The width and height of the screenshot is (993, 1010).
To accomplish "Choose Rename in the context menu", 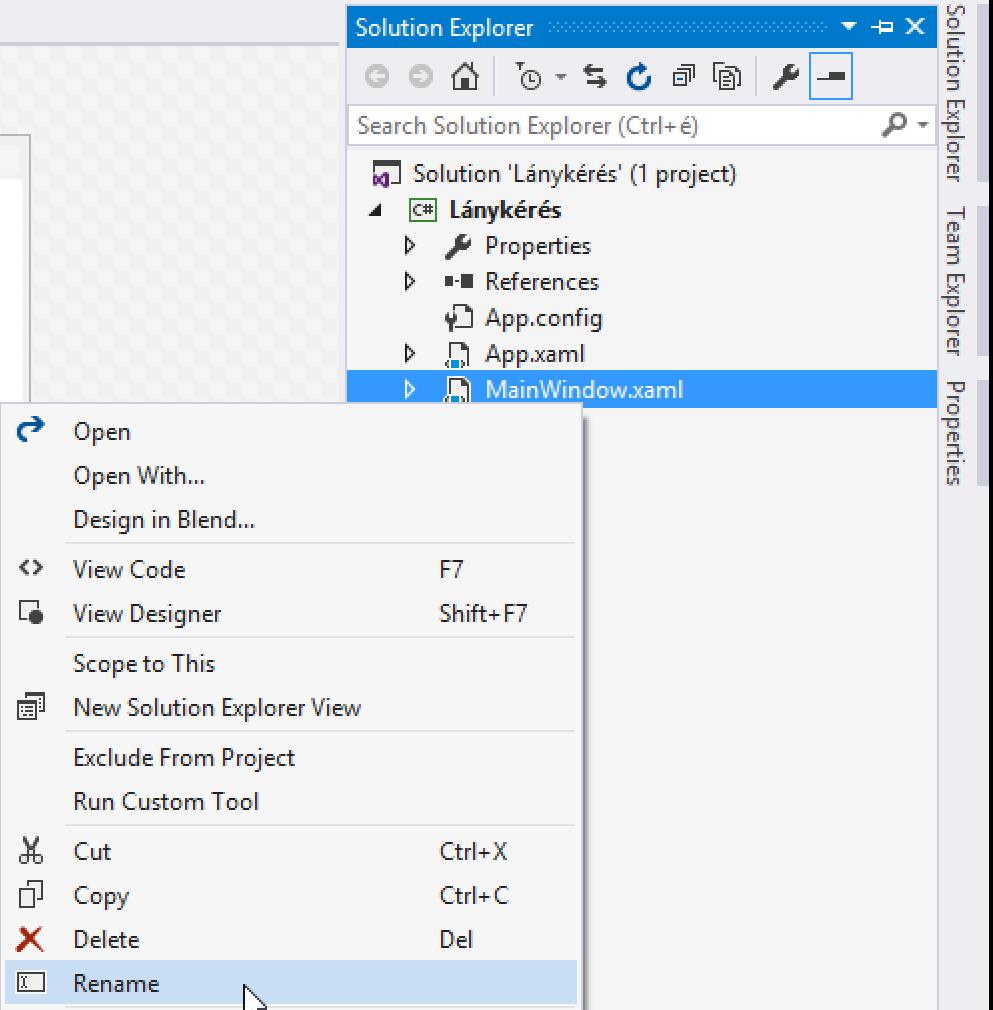I will pyautogui.click(x=290, y=984).
